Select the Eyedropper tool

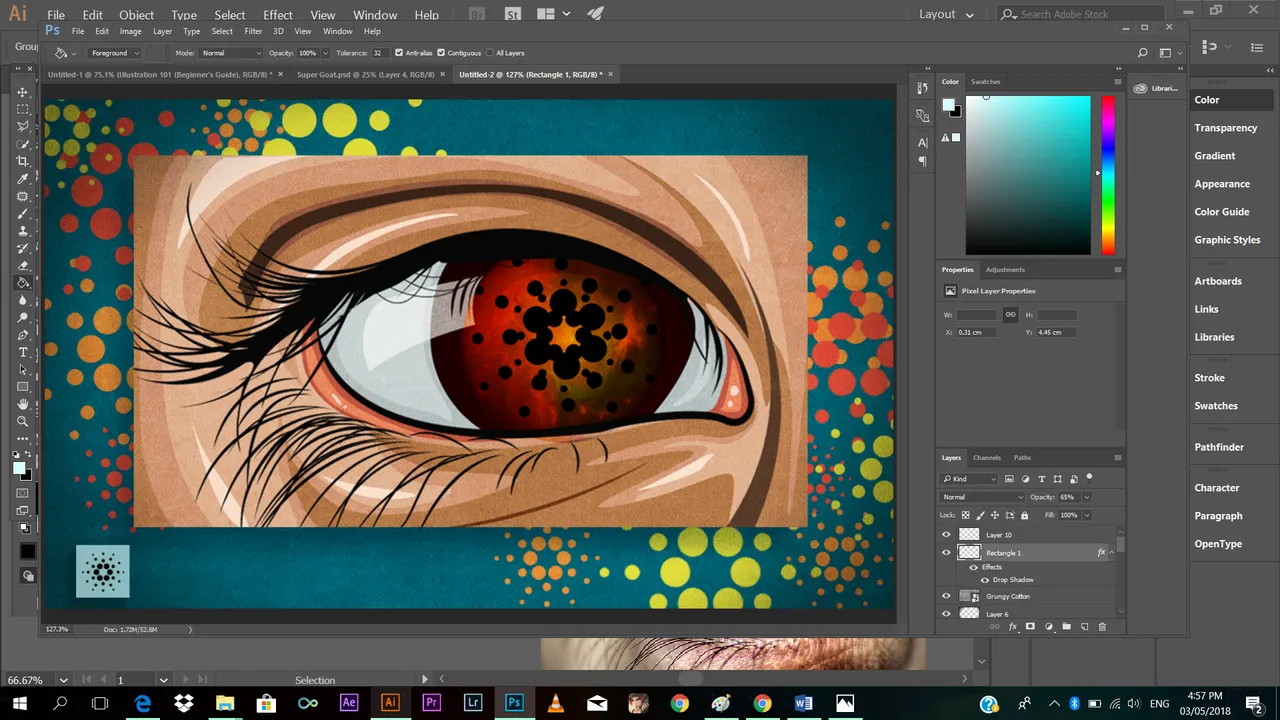tap(22, 178)
